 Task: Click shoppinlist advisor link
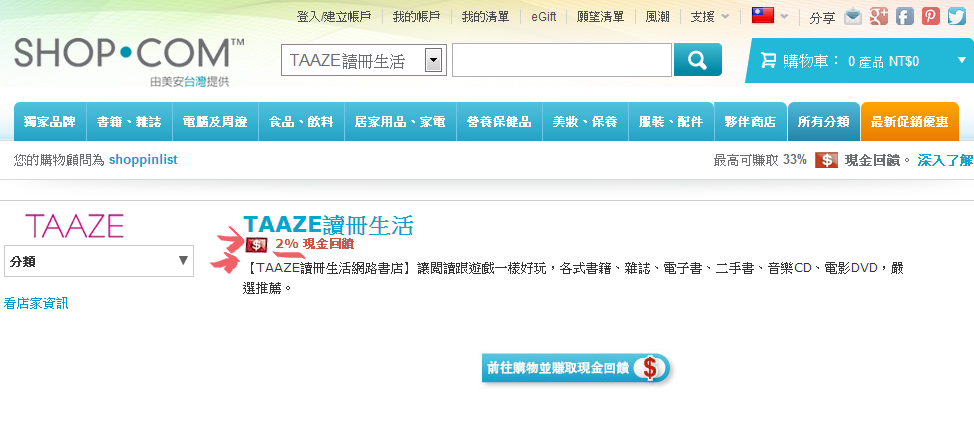pyautogui.click(x=143, y=160)
